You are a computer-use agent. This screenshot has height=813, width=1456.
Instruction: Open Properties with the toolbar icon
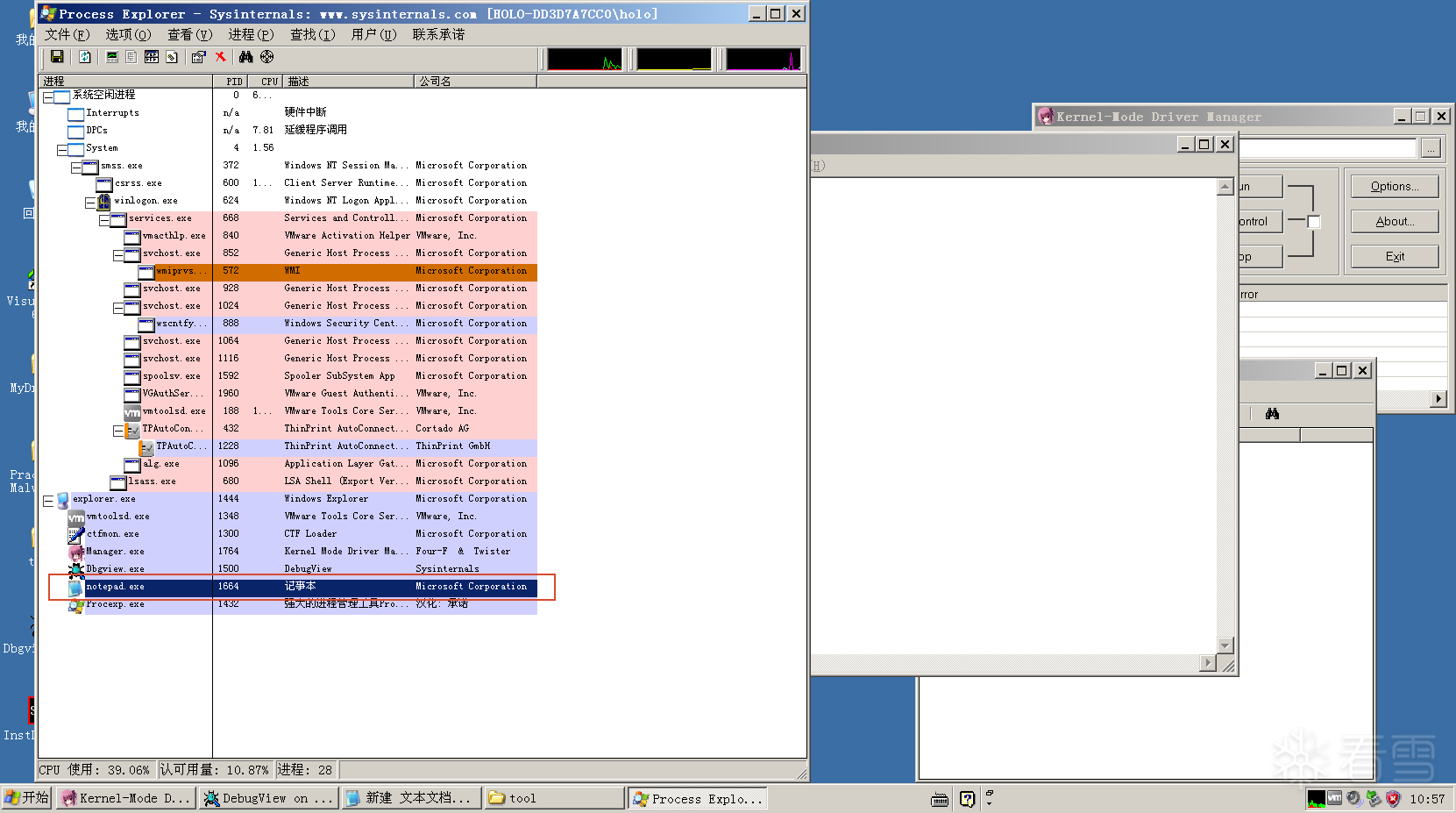coord(199,57)
